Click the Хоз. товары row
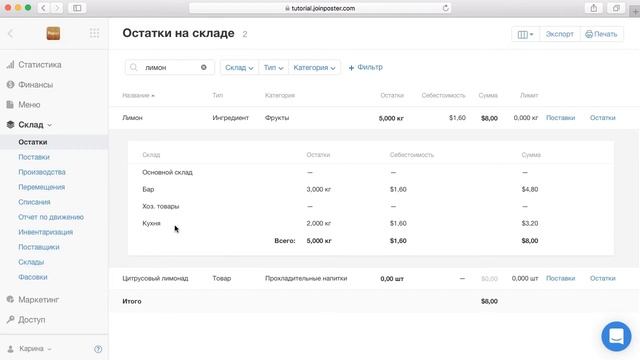 coord(371,206)
